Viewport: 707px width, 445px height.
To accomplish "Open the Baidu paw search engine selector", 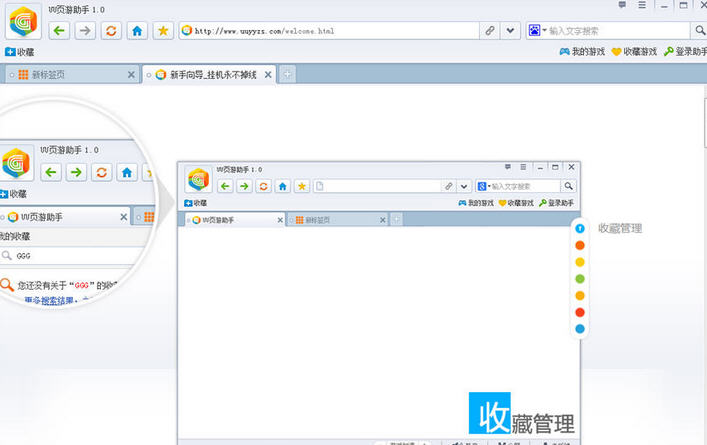I will coord(537,31).
